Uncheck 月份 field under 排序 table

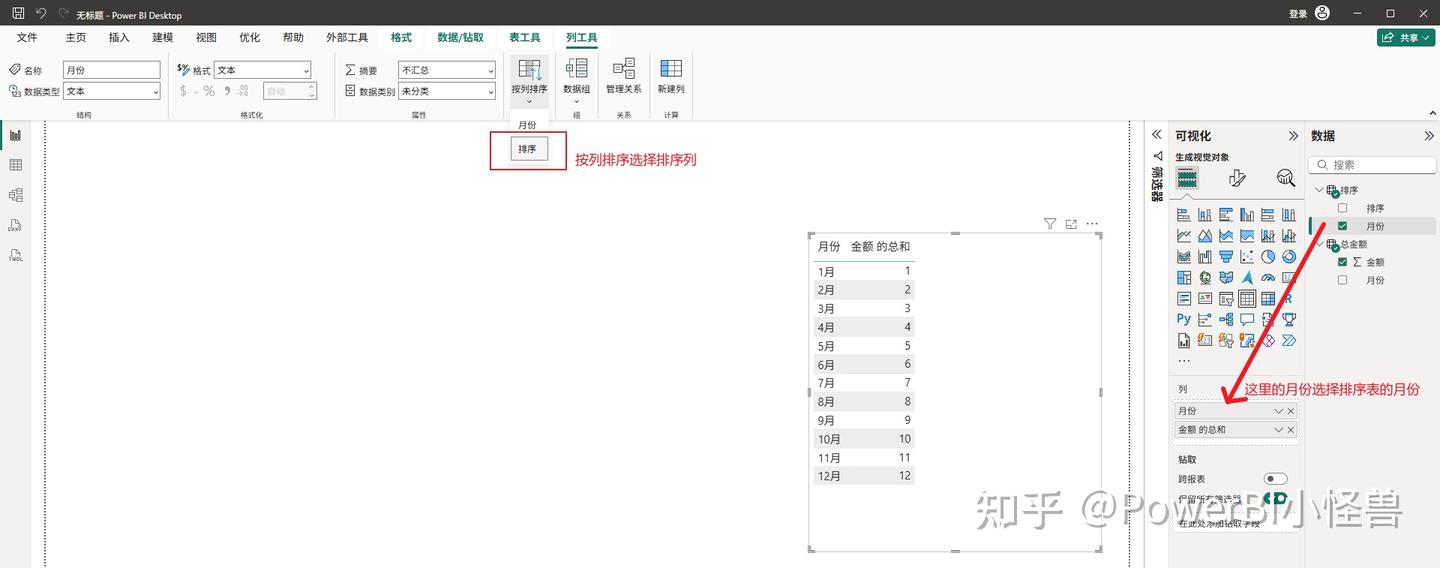coord(1343,226)
